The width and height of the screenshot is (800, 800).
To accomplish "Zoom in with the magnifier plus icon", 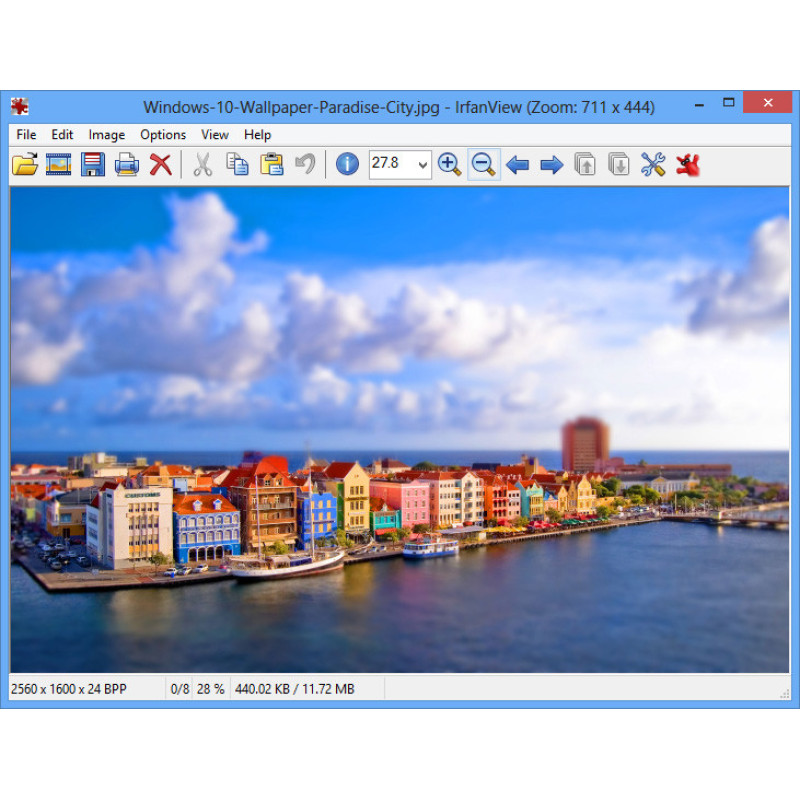I will tap(449, 165).
